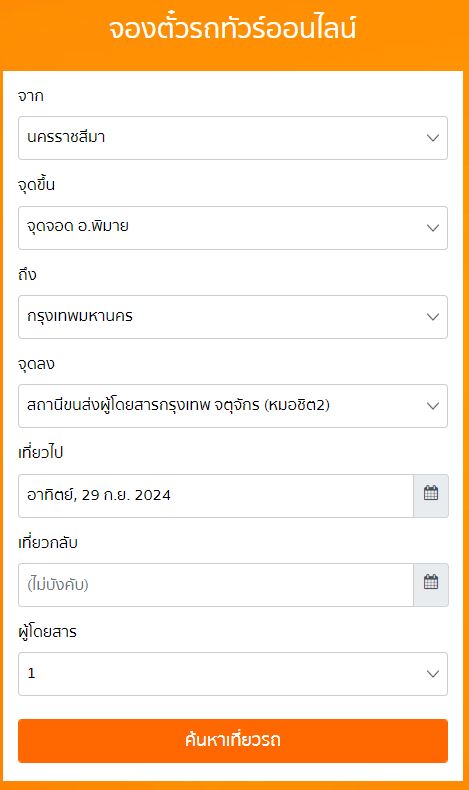Viewport: 469px width, 790px height.
Task: Expand the จุดขึ้น boarding point dropdown
Action: 233,228
